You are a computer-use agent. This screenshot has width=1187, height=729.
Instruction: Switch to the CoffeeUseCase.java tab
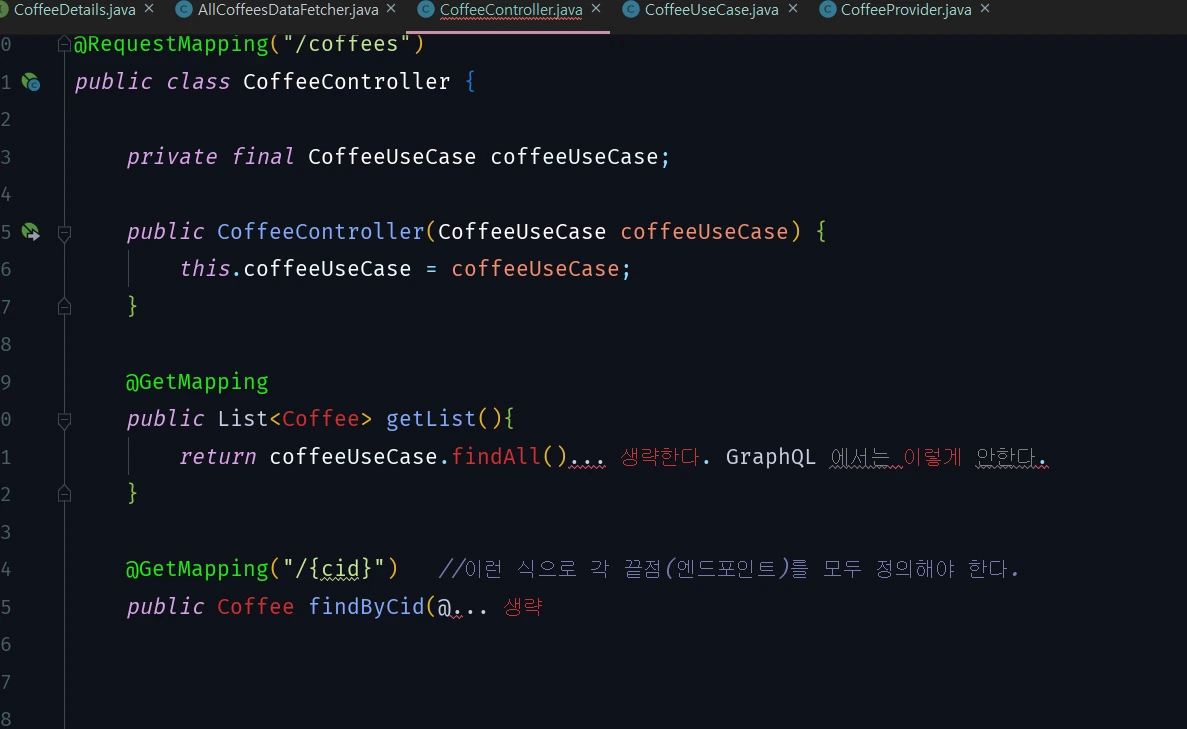coord(712,10)
